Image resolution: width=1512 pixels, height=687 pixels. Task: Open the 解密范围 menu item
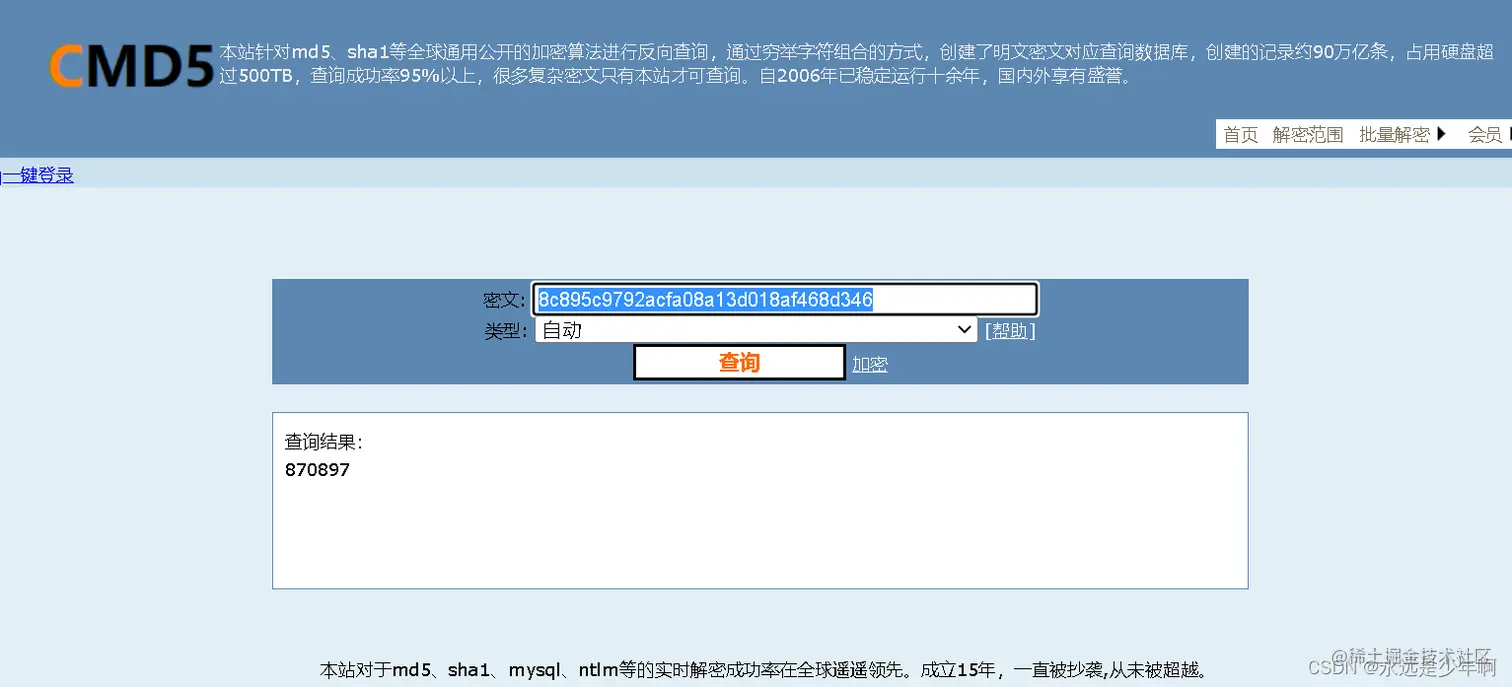[x=1307, y=134]
